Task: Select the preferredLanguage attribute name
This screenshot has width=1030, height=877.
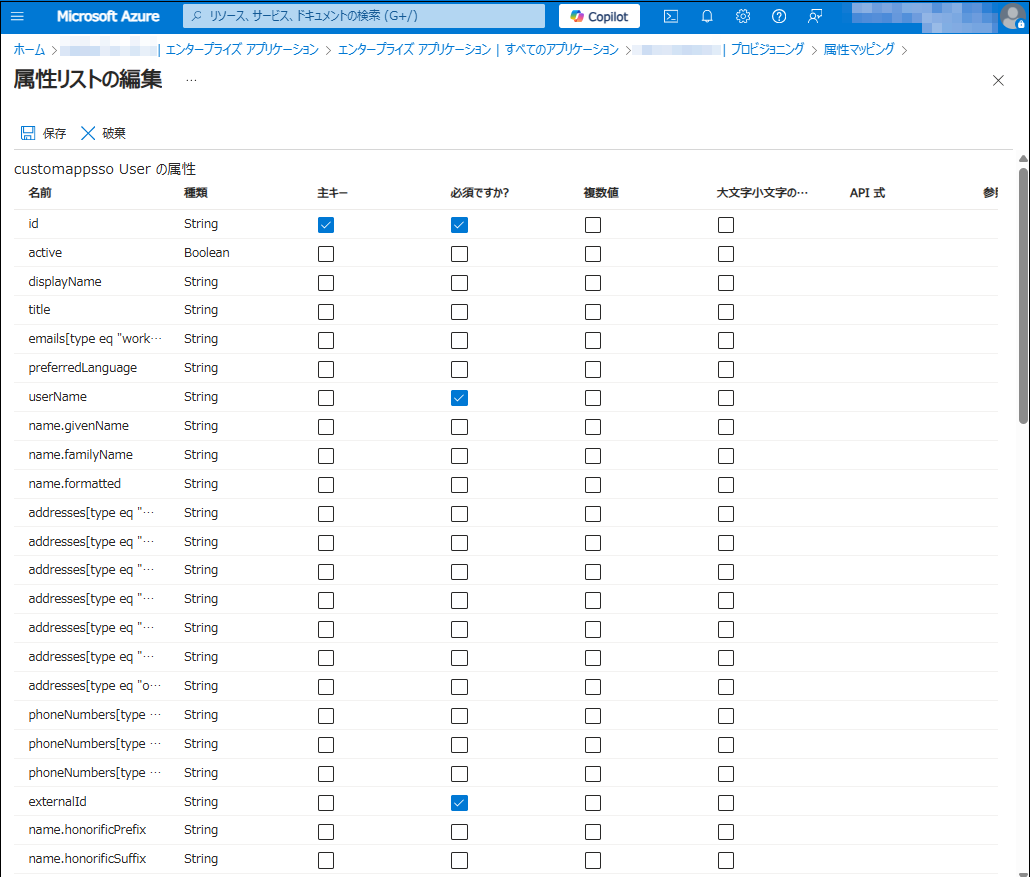Action: [x=83, y=368]
